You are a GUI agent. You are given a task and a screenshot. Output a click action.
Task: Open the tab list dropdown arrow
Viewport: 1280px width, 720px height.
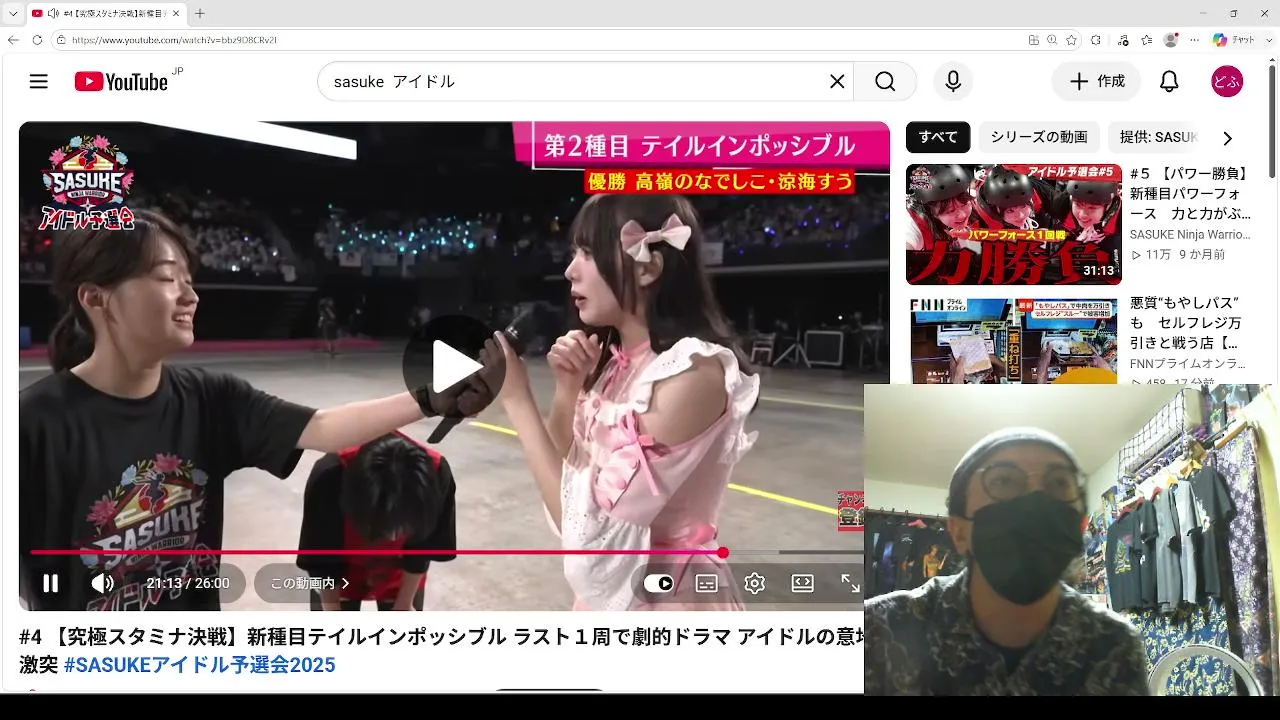click(13, 13)
